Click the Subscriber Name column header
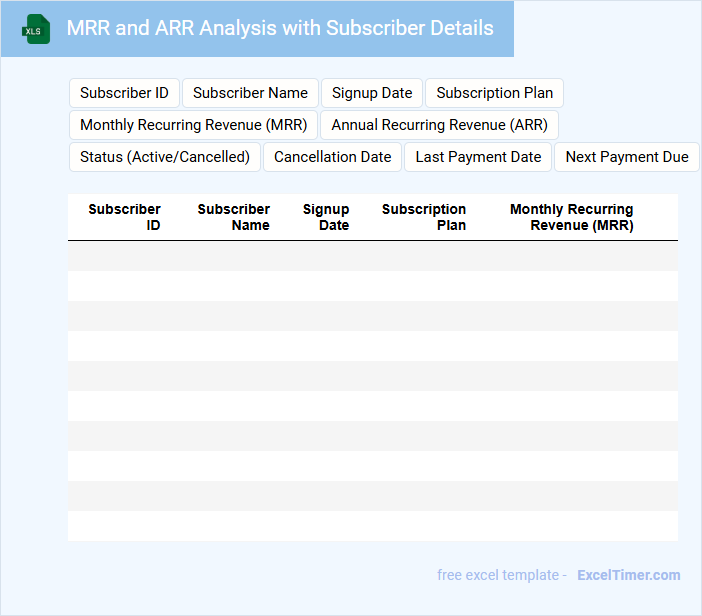 coord(233,217)
